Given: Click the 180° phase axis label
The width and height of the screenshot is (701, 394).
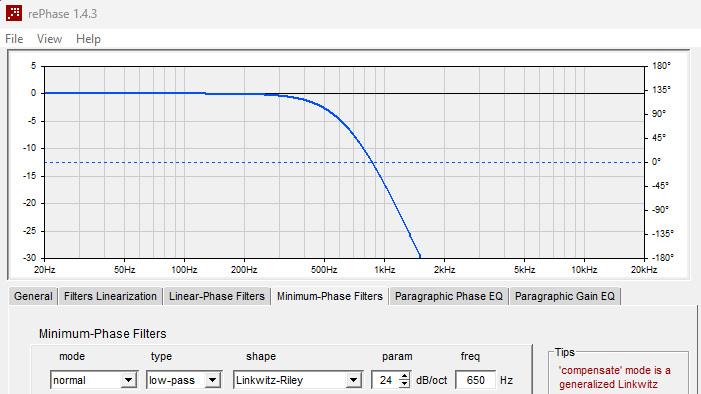Looking at the screenshot, I should point(661,66).
